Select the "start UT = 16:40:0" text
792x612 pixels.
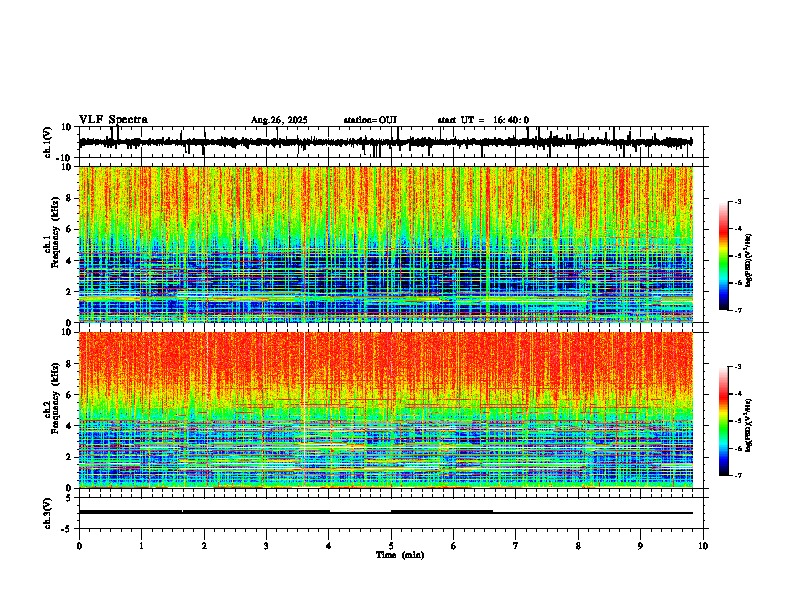(483, 120)
